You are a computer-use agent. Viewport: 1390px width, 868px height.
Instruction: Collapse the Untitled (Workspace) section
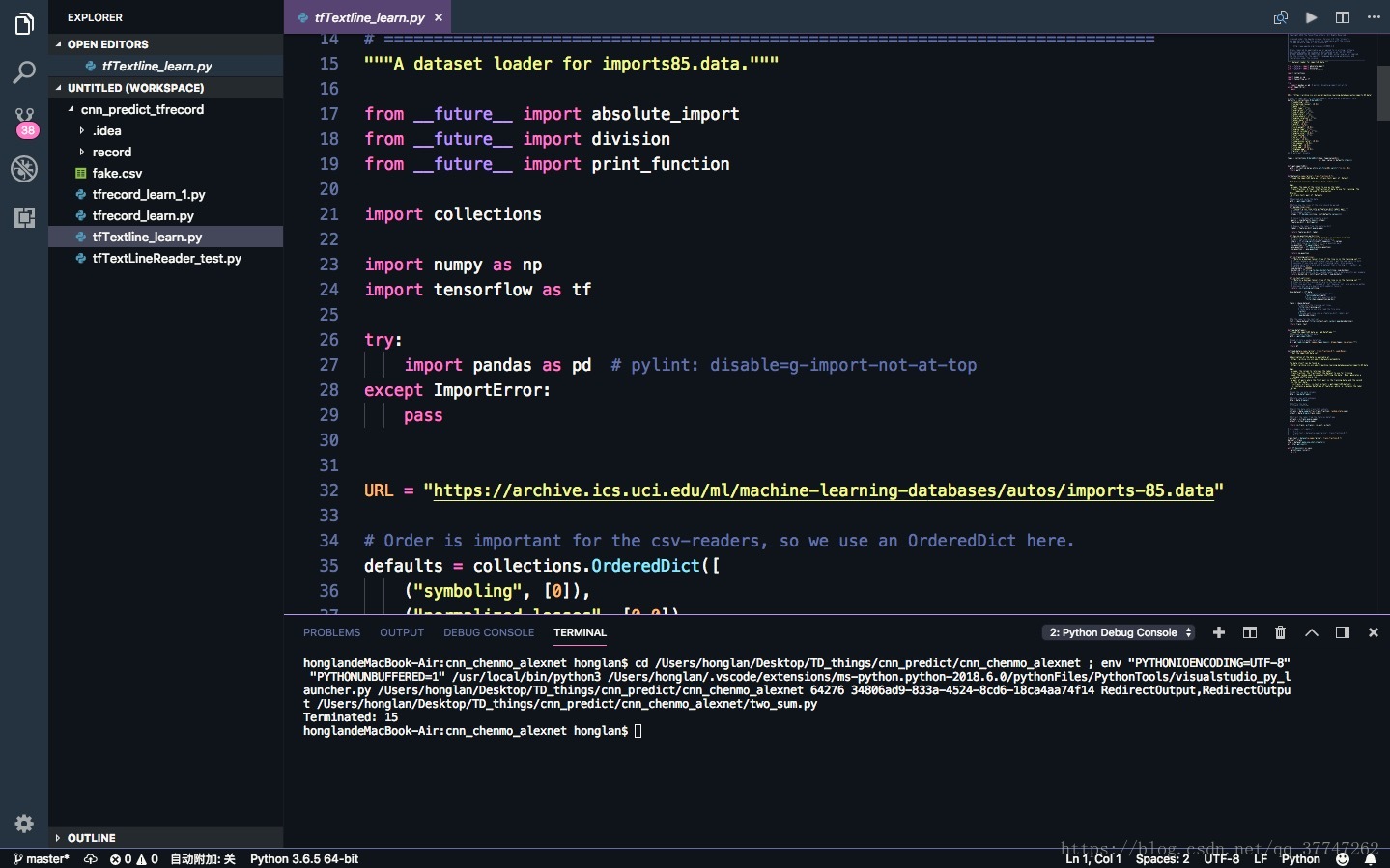coord(166,88)
